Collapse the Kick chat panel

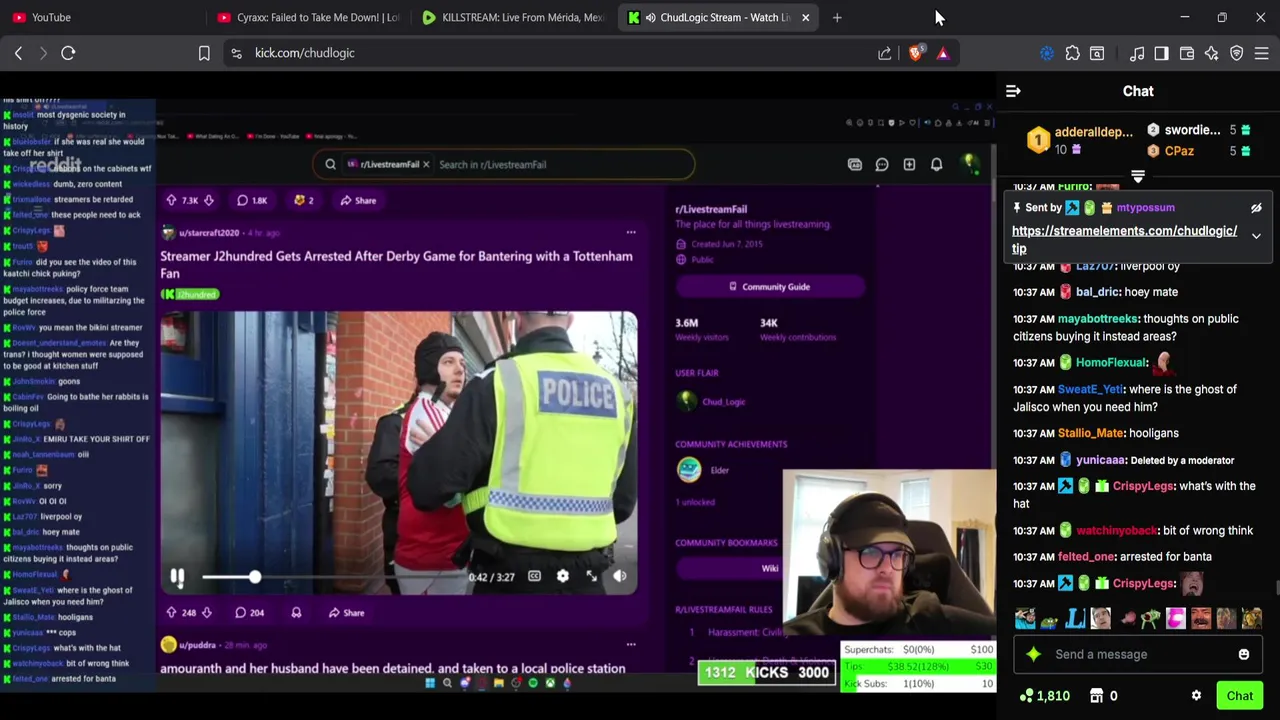[1013, 91]
